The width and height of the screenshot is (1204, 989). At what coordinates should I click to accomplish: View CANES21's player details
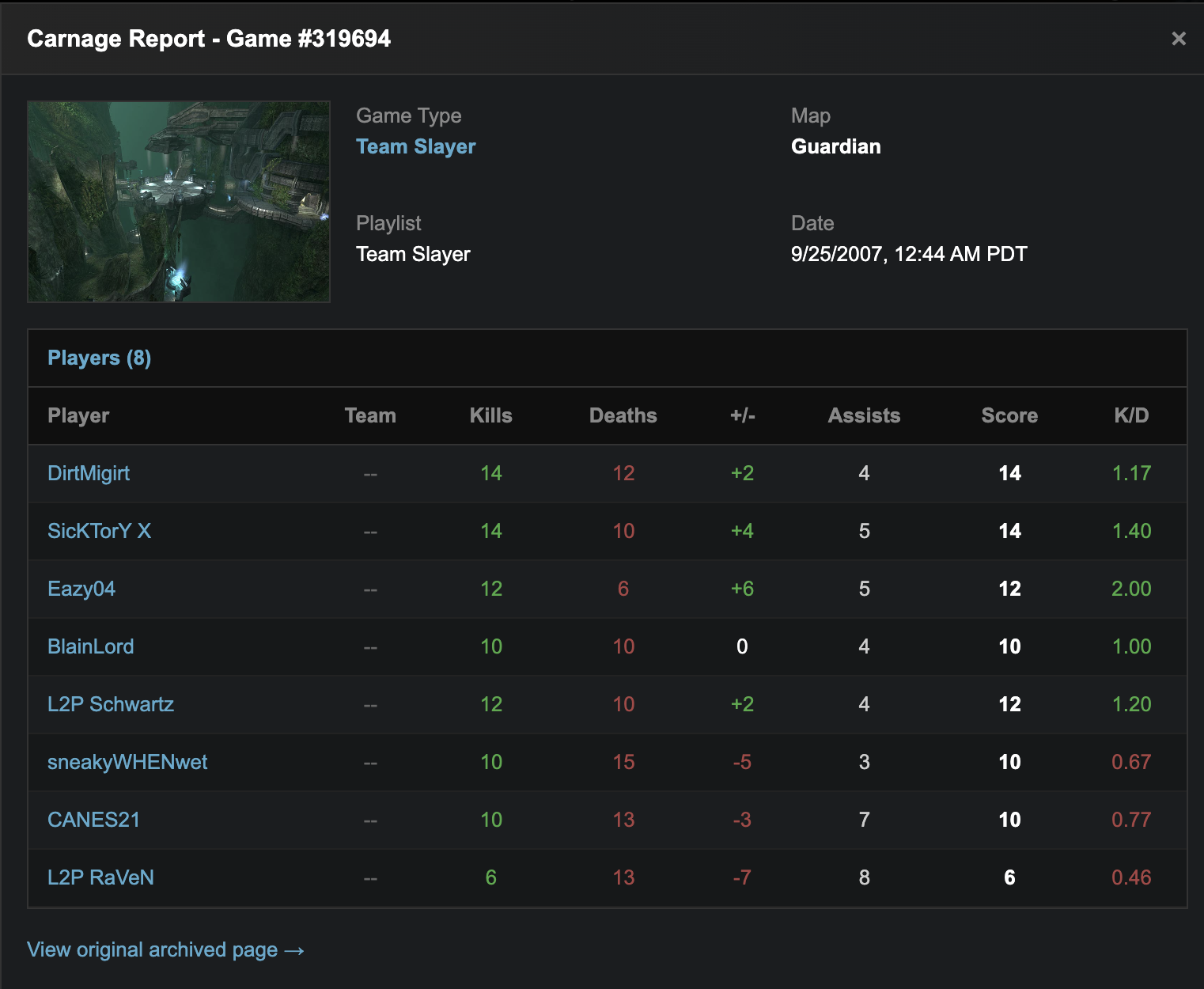(x=93, y=820)
